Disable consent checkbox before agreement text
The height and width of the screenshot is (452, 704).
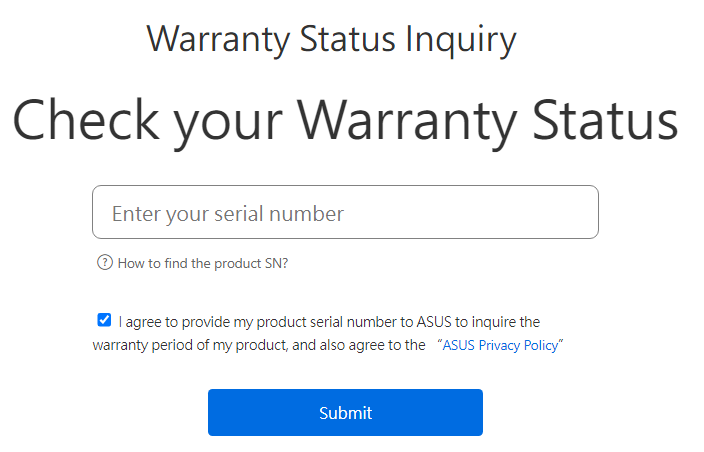tap(104, 320)
